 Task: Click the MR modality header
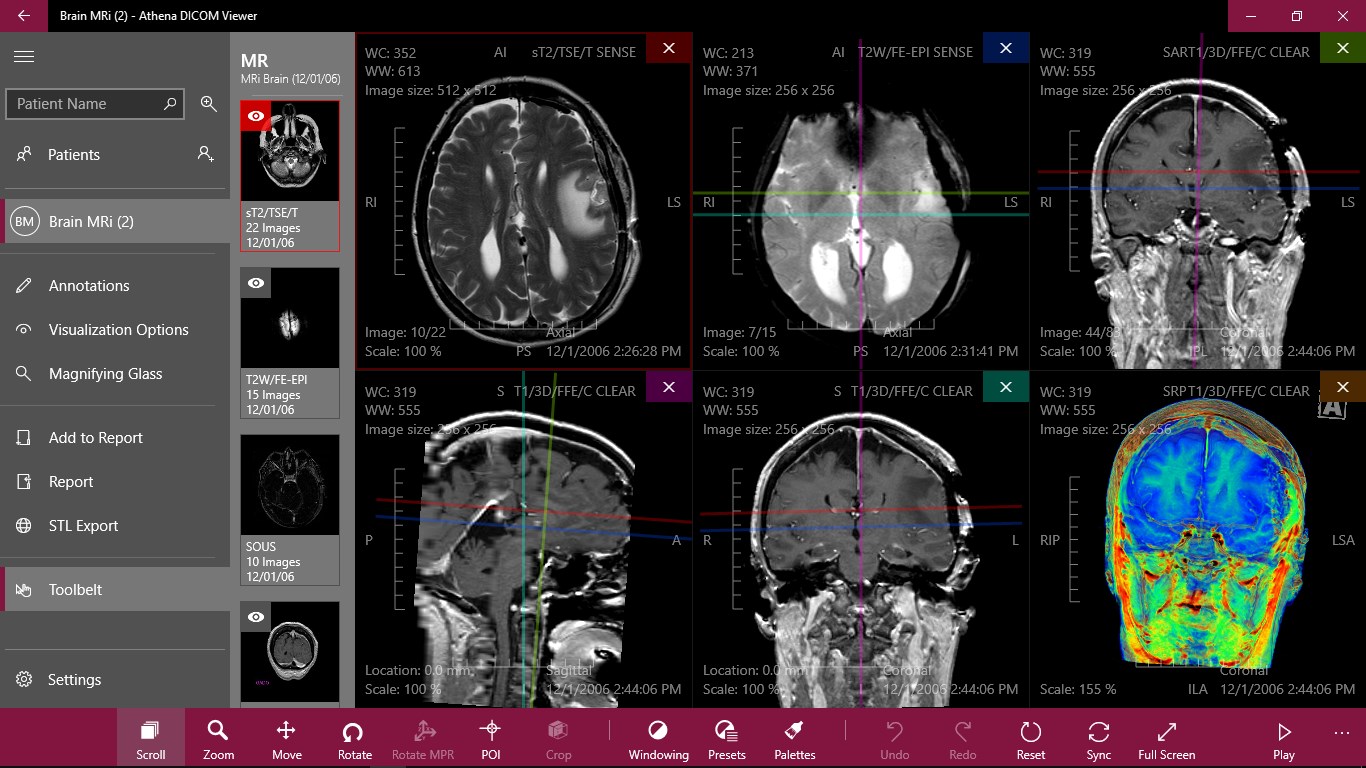click(x=255, y=61)
